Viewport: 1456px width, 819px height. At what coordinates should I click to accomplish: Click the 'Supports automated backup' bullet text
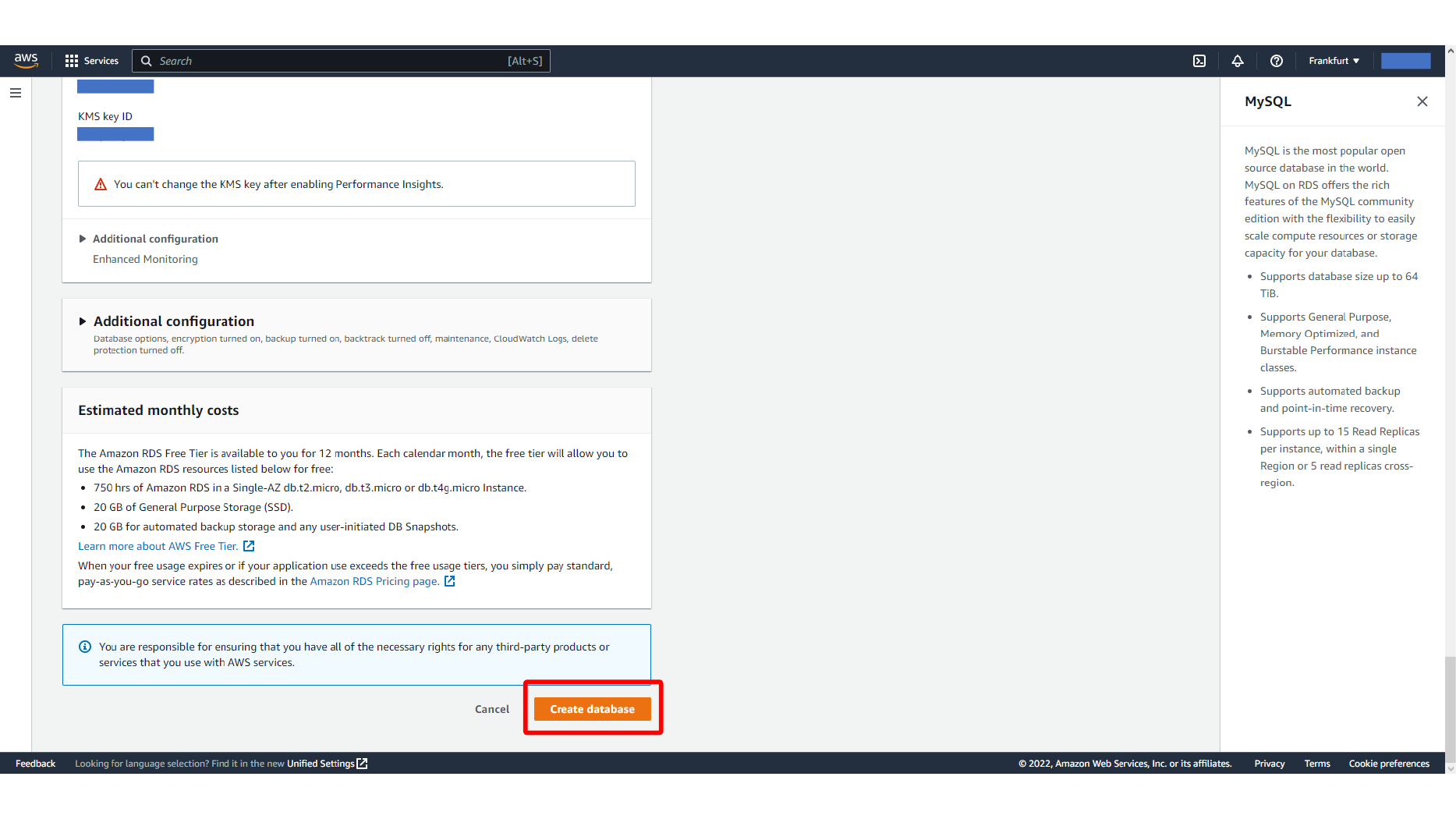point(1330,399)
